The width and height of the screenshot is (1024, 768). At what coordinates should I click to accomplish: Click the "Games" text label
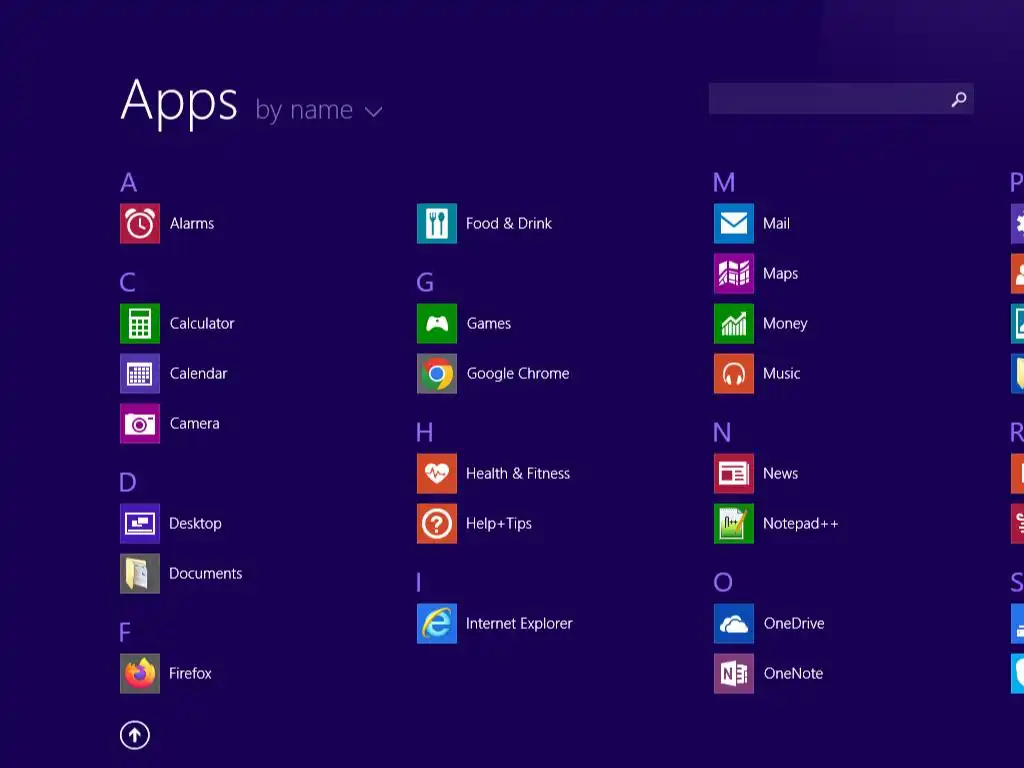pos(488,323)
